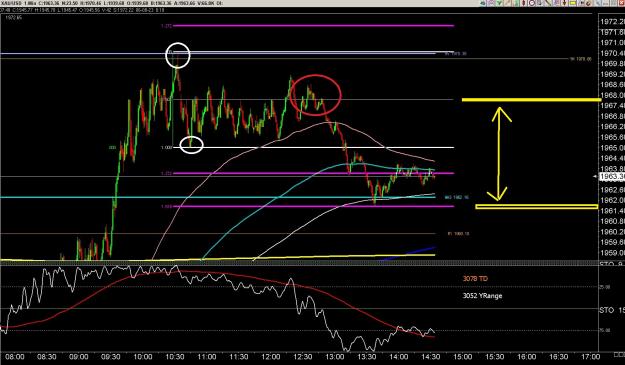
Task: Click the current price tag 1963.3 on axis
Action: point(612,177)
